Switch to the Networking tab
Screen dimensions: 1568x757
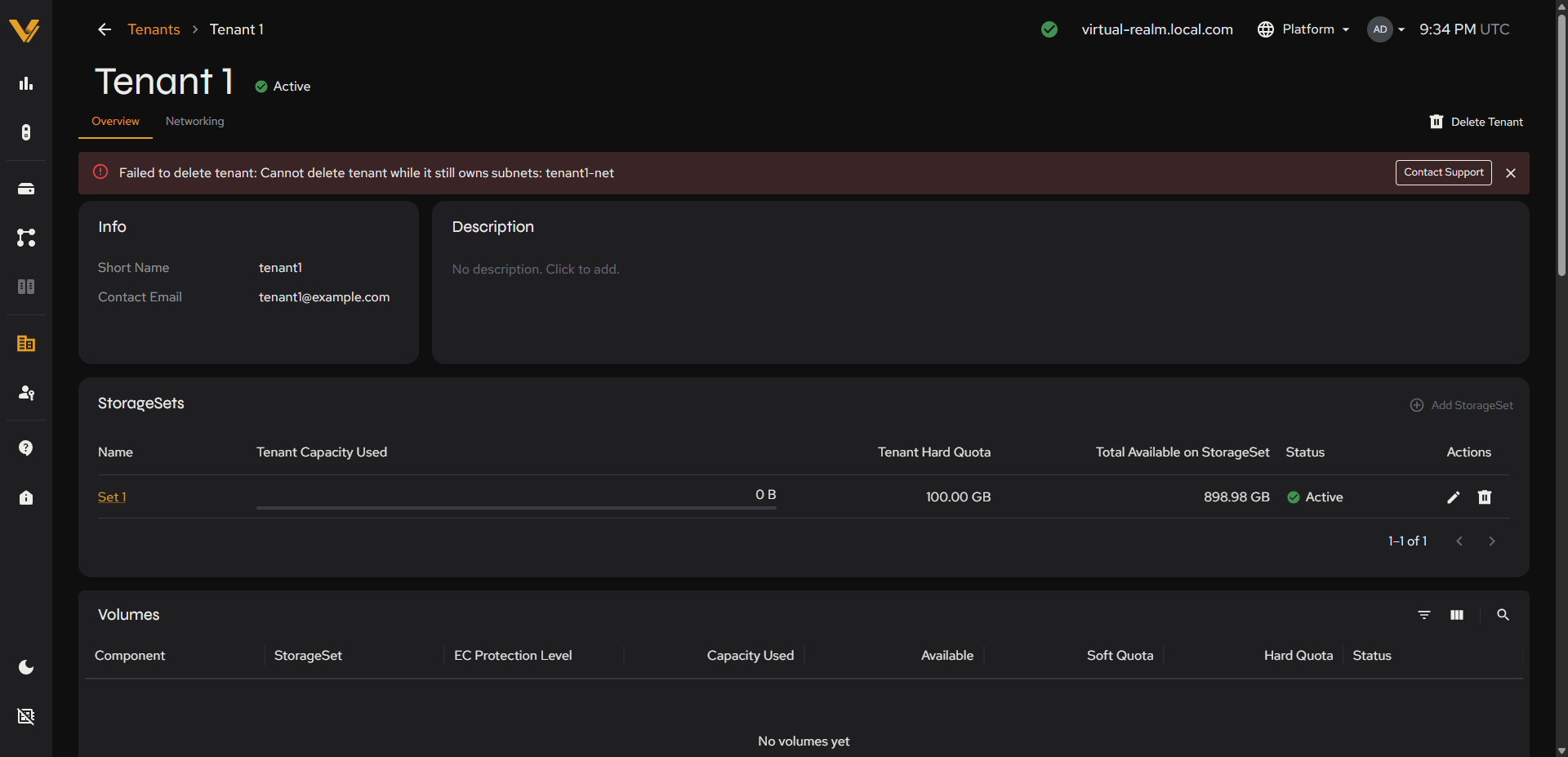pos(194,121)
